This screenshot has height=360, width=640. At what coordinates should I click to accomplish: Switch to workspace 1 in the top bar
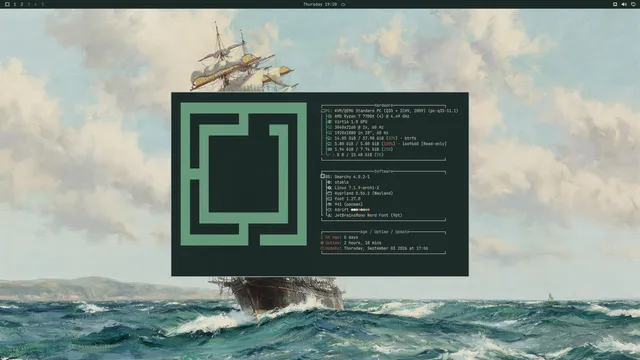click(x=15, y=4)
